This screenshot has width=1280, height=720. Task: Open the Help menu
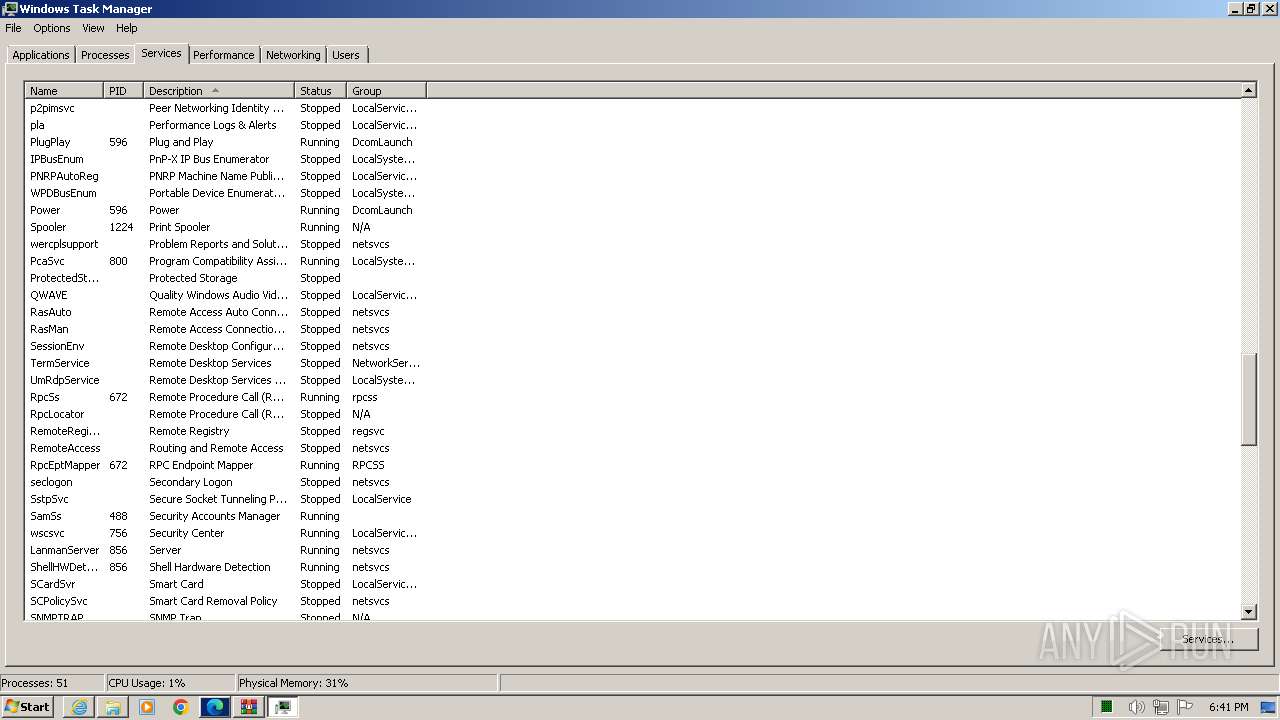pyautogui.click(x=127, y=28)
